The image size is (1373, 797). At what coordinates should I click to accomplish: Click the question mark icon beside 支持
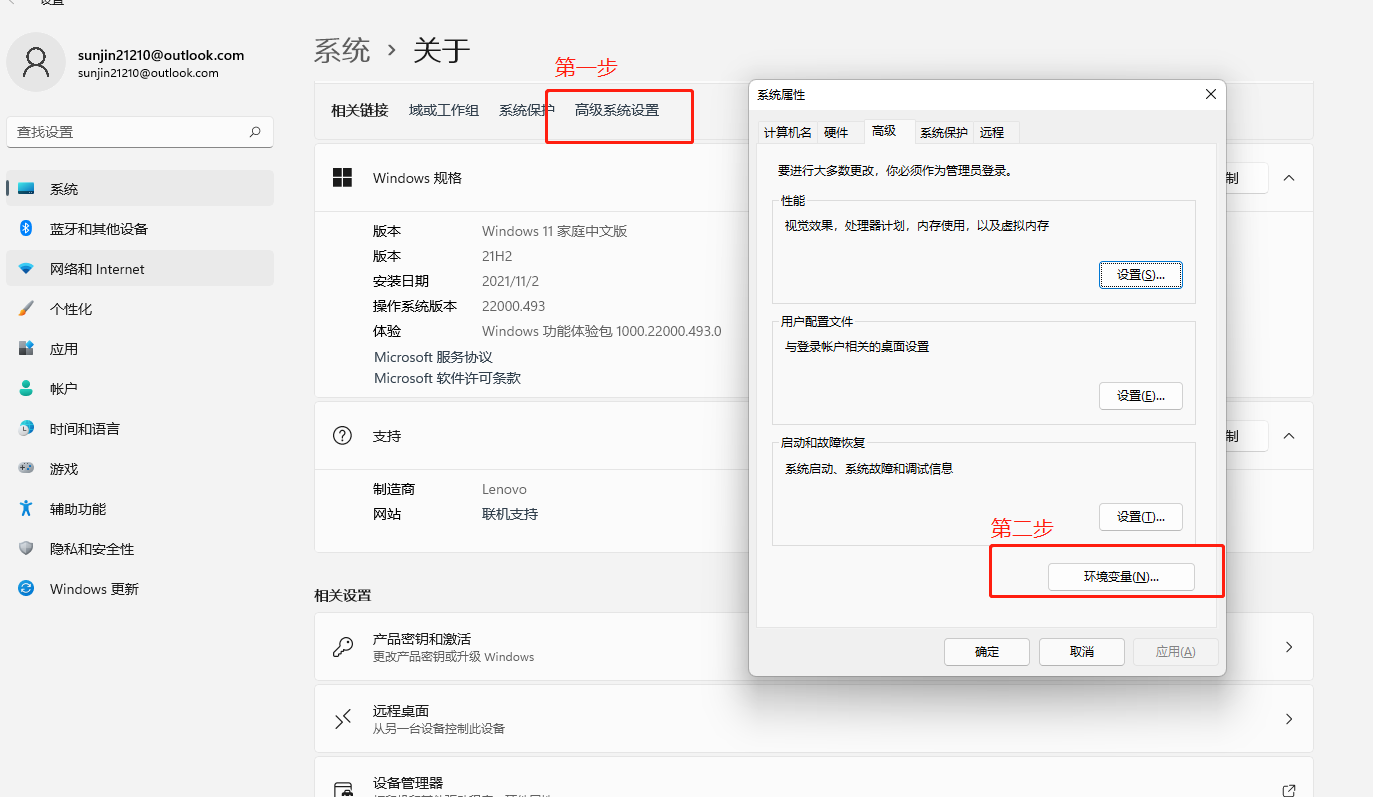pyautogui.click(x=342, y=435)
